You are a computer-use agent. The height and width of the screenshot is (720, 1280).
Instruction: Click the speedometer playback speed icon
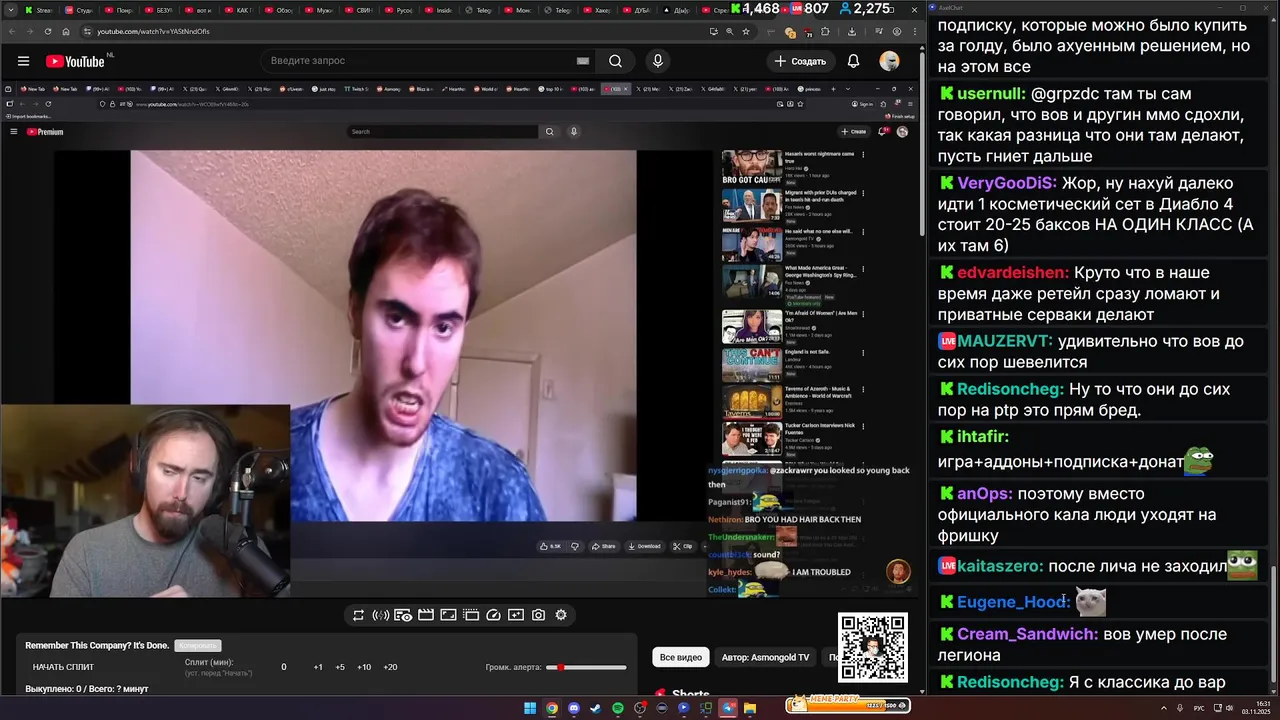tap(493, 615)
